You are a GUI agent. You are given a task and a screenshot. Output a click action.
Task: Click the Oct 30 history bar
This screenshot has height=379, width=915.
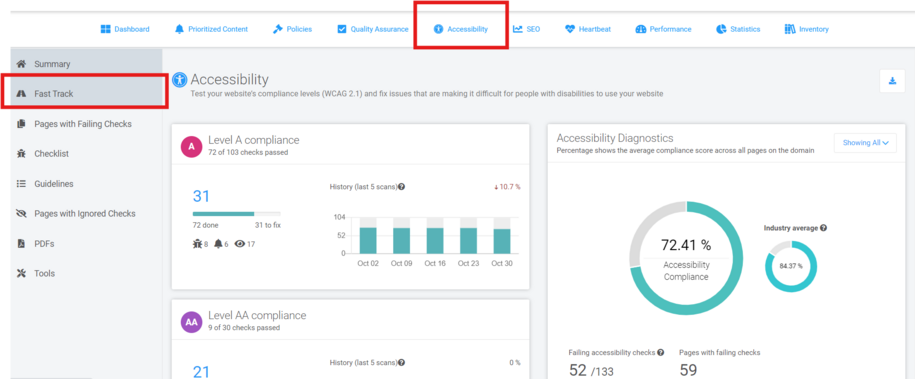coord(502,241)
